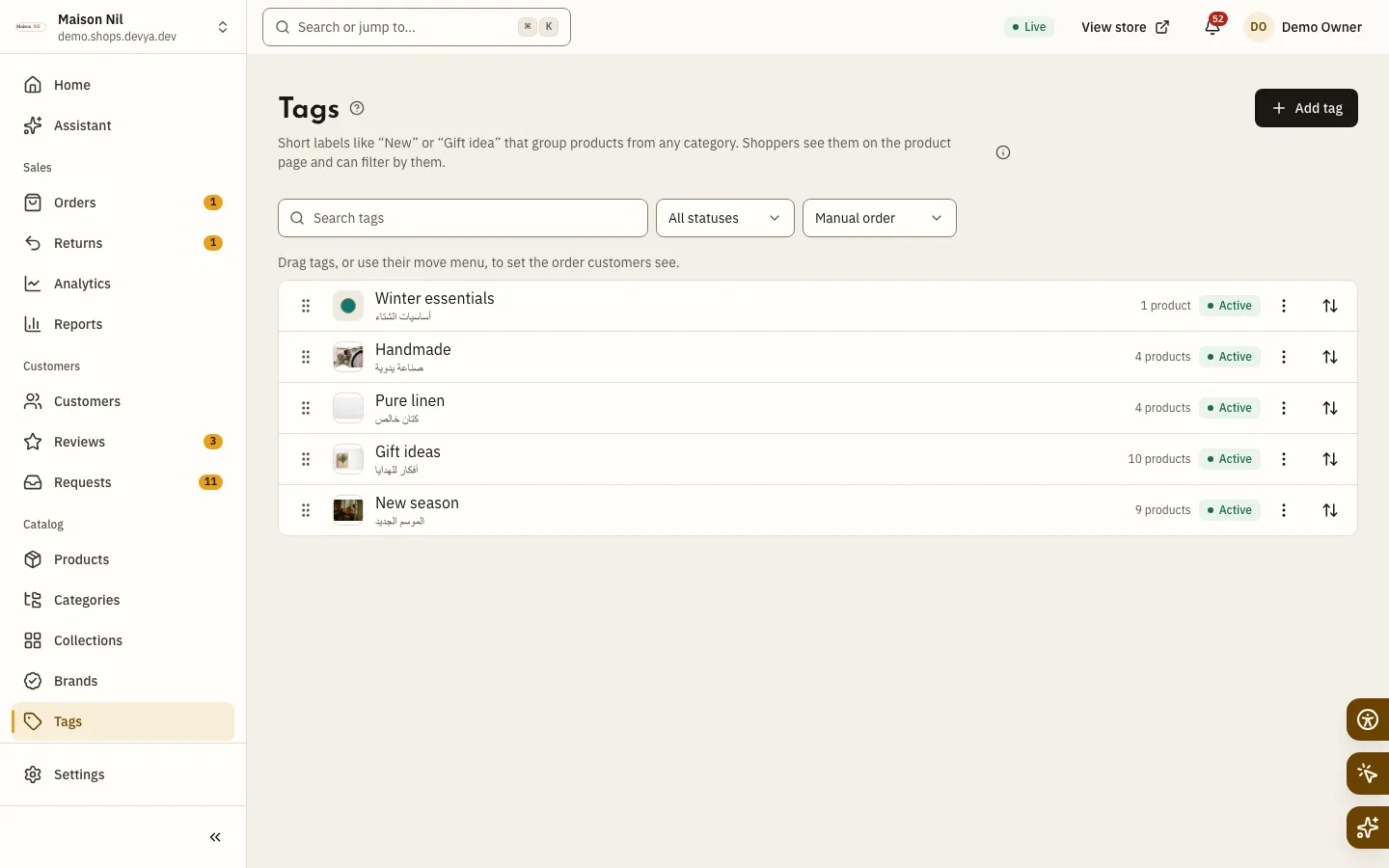This screenshot has width=1389, height=868.
Task: Collapse the sidebar with the double chevron
Action: (215, 837)
